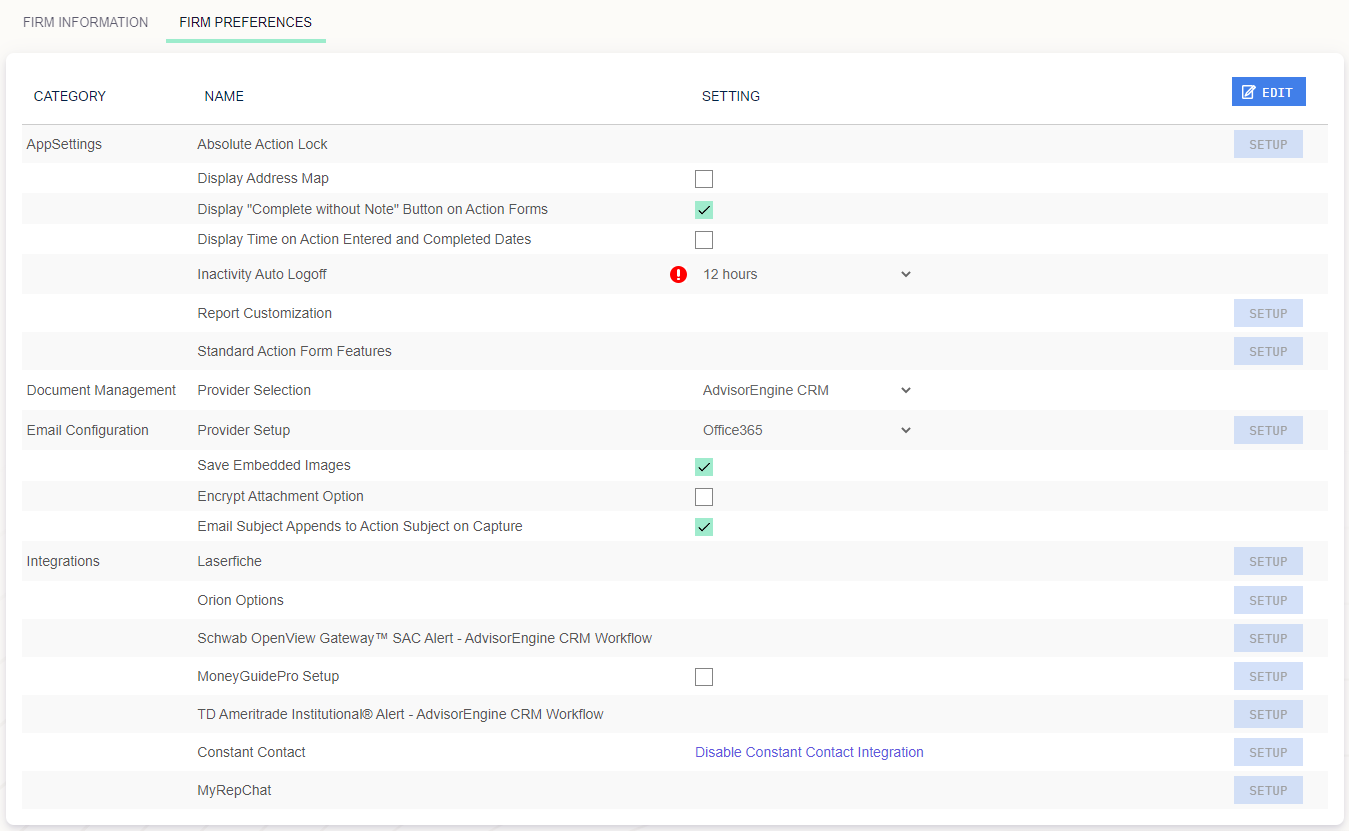Screen dimensions: 1349x831
Task: Click Disable Constant Contact Integration link
Action: [809, 752]
